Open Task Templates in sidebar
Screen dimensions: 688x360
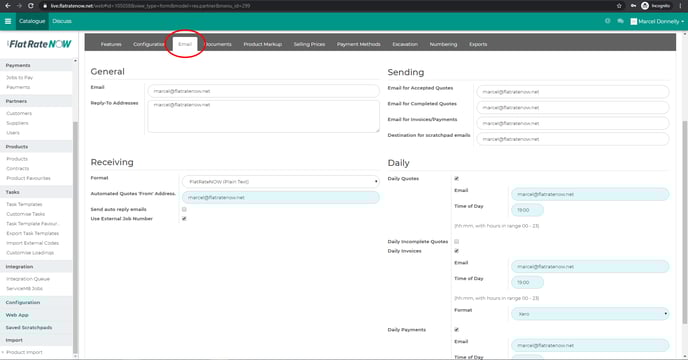coord(24,205)
